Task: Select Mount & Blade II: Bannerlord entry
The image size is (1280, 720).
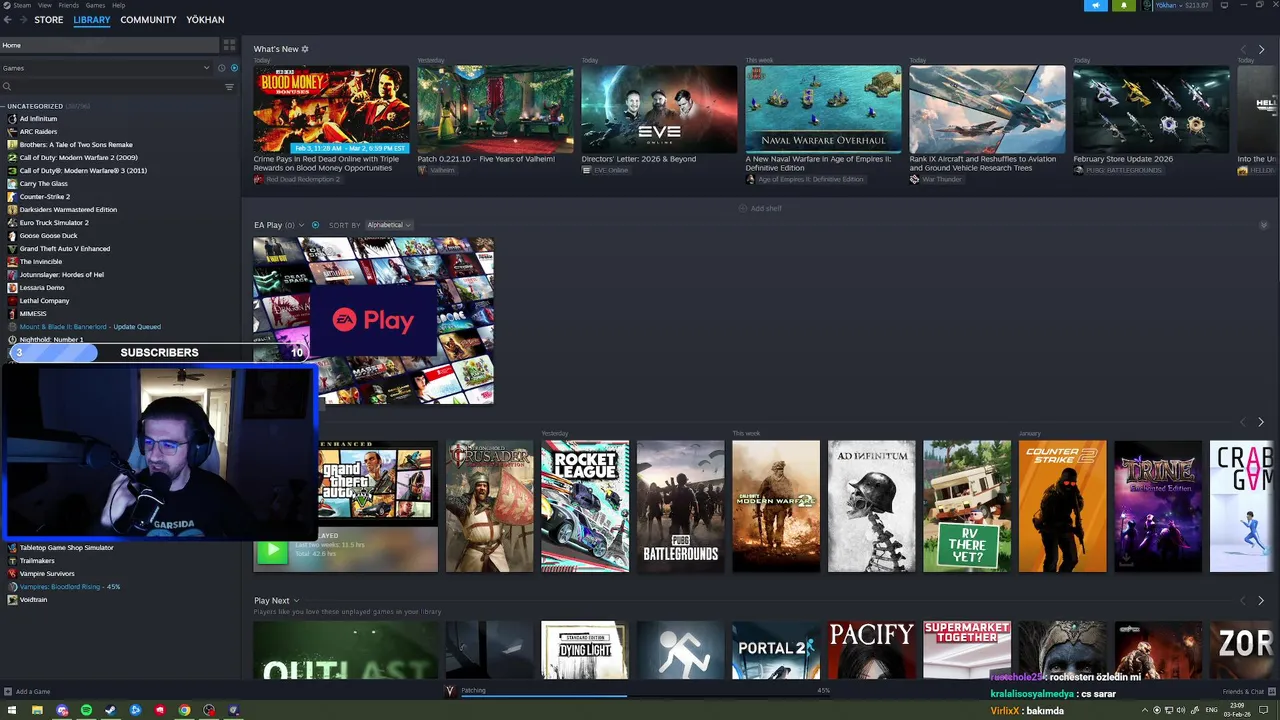Action: (90, 327)
